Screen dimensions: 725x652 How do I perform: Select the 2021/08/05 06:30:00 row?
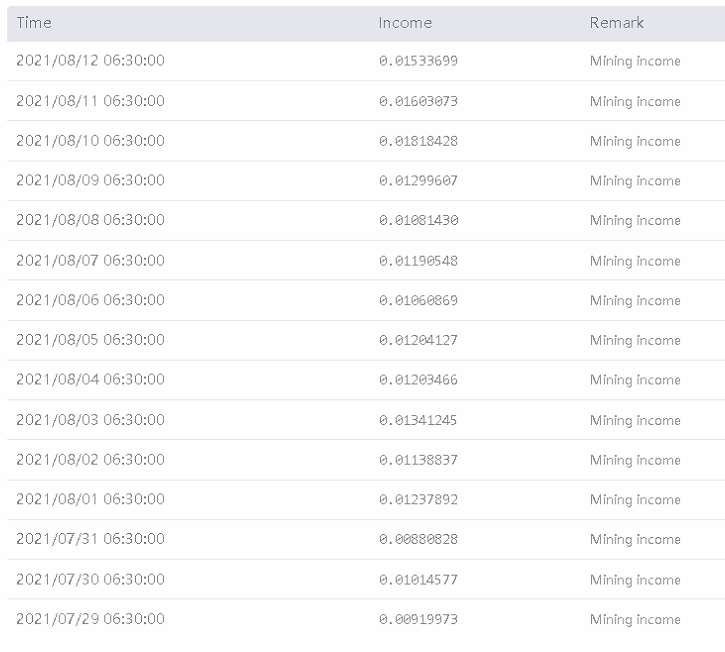click(x=90, y=340)
